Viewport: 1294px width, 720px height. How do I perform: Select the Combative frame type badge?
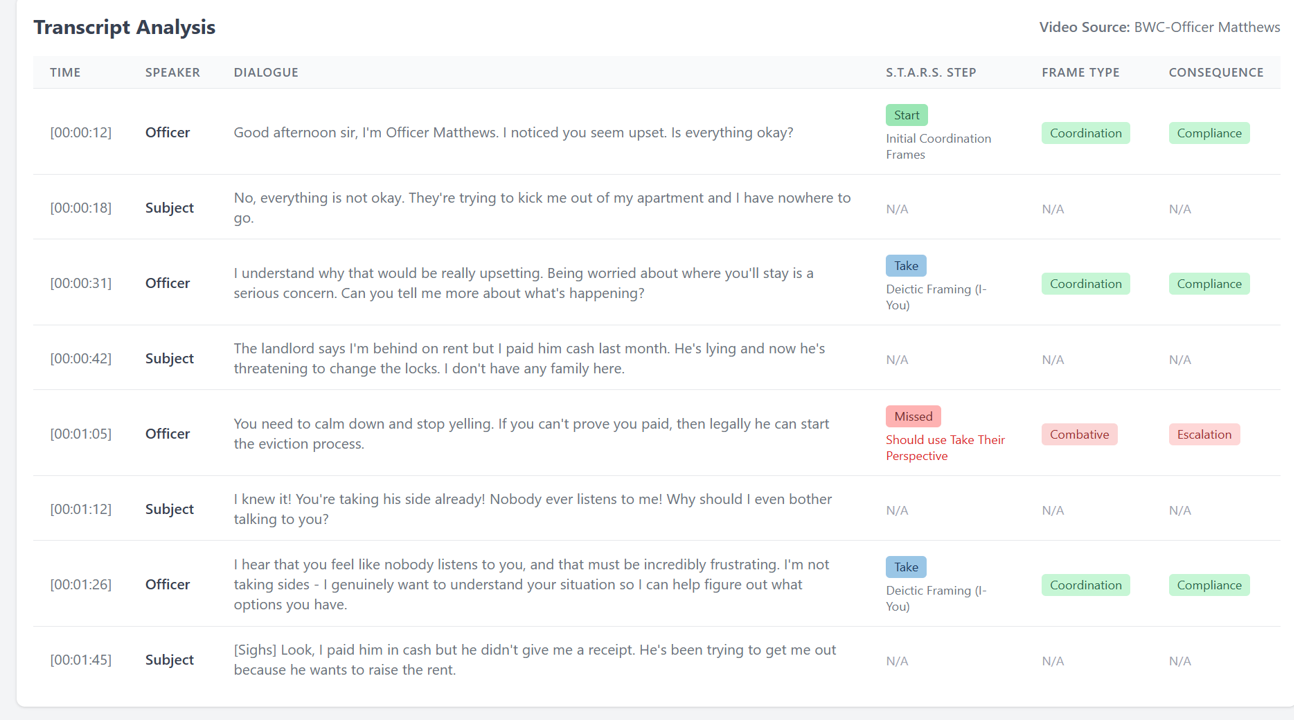pyautogui.click(x=1079, y=434)
